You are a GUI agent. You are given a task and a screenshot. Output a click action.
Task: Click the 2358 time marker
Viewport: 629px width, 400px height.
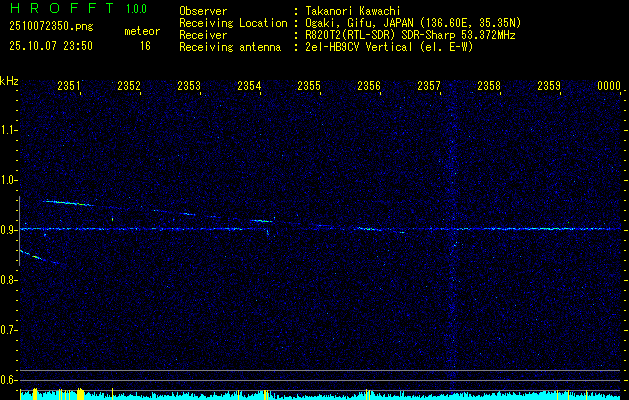click(489, 86)
